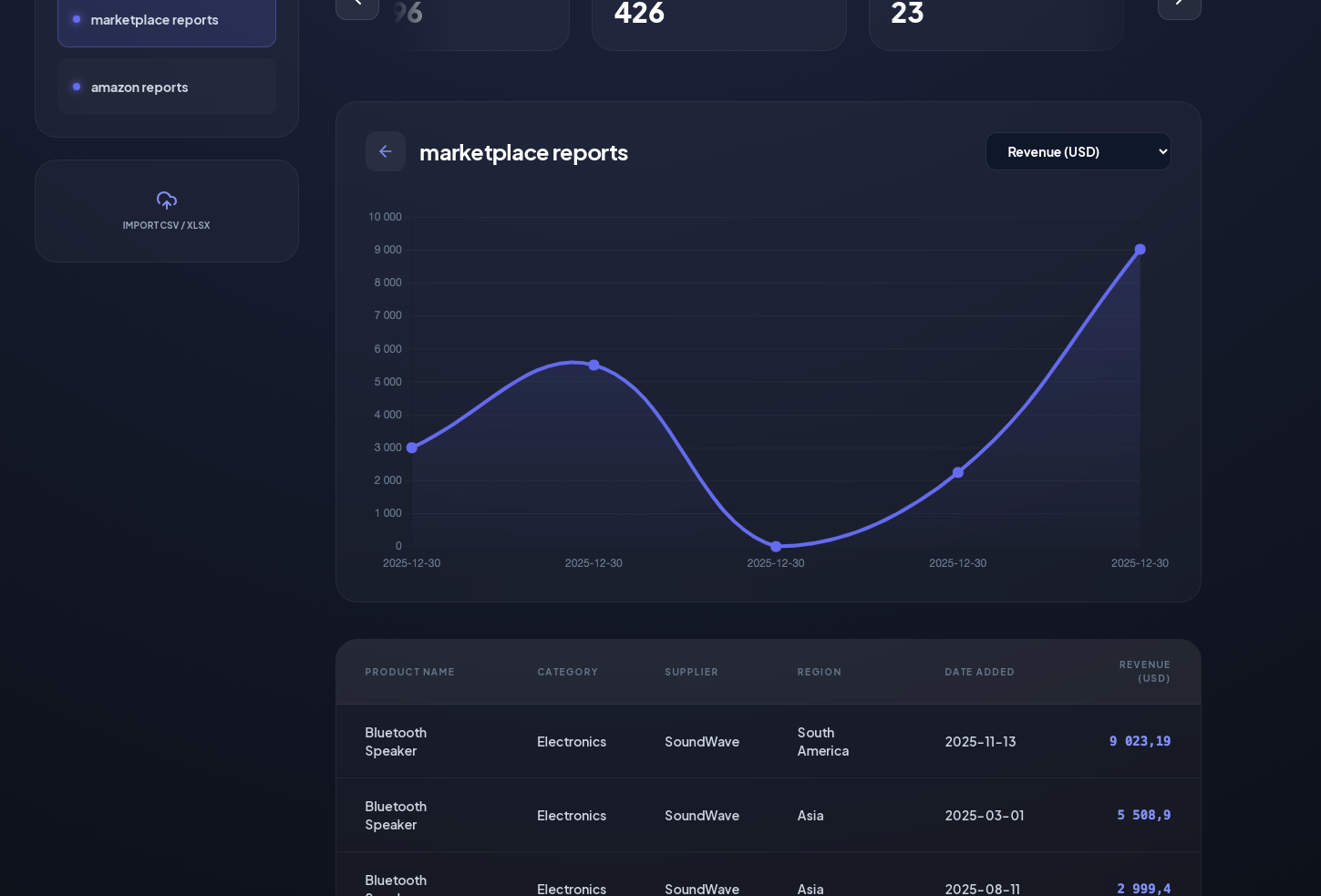Click South America region cell
The height and width of the screenshot is (896, 1321).
pos(823,742)
